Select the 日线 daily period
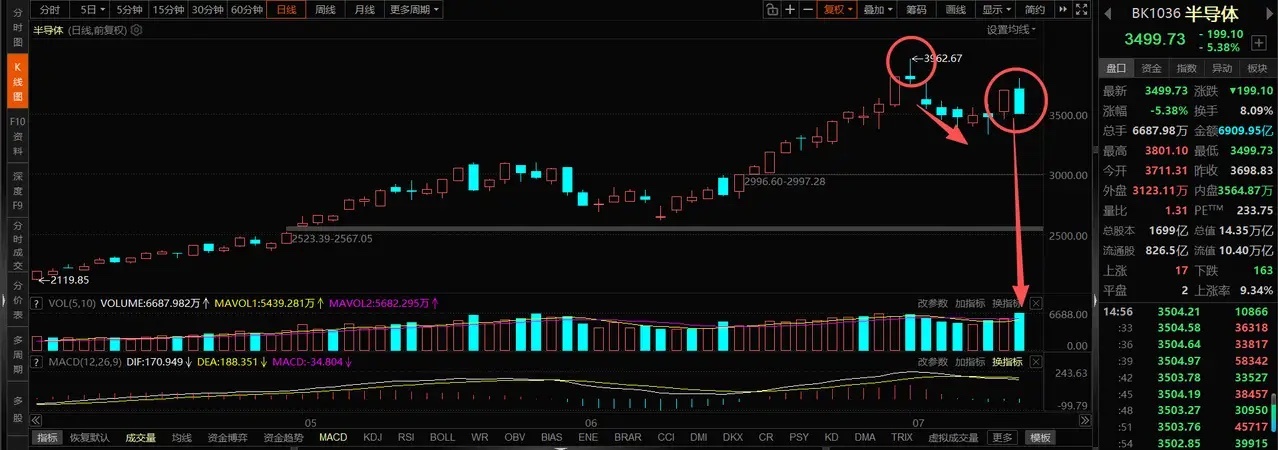This screenshot has width=1278, height=450. (x=286, y=9)
